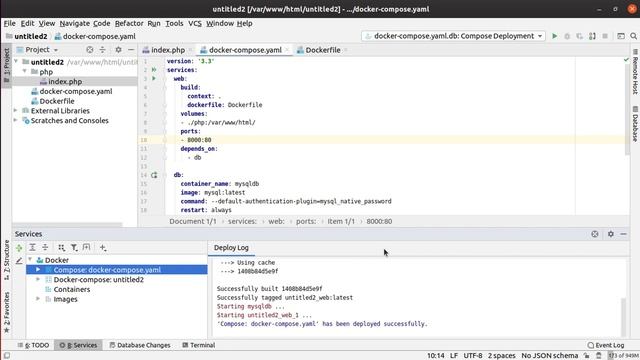The image size is (640, 360).
Task: Switch to the Dockerfile editor tab
Action: pos(322,50)
